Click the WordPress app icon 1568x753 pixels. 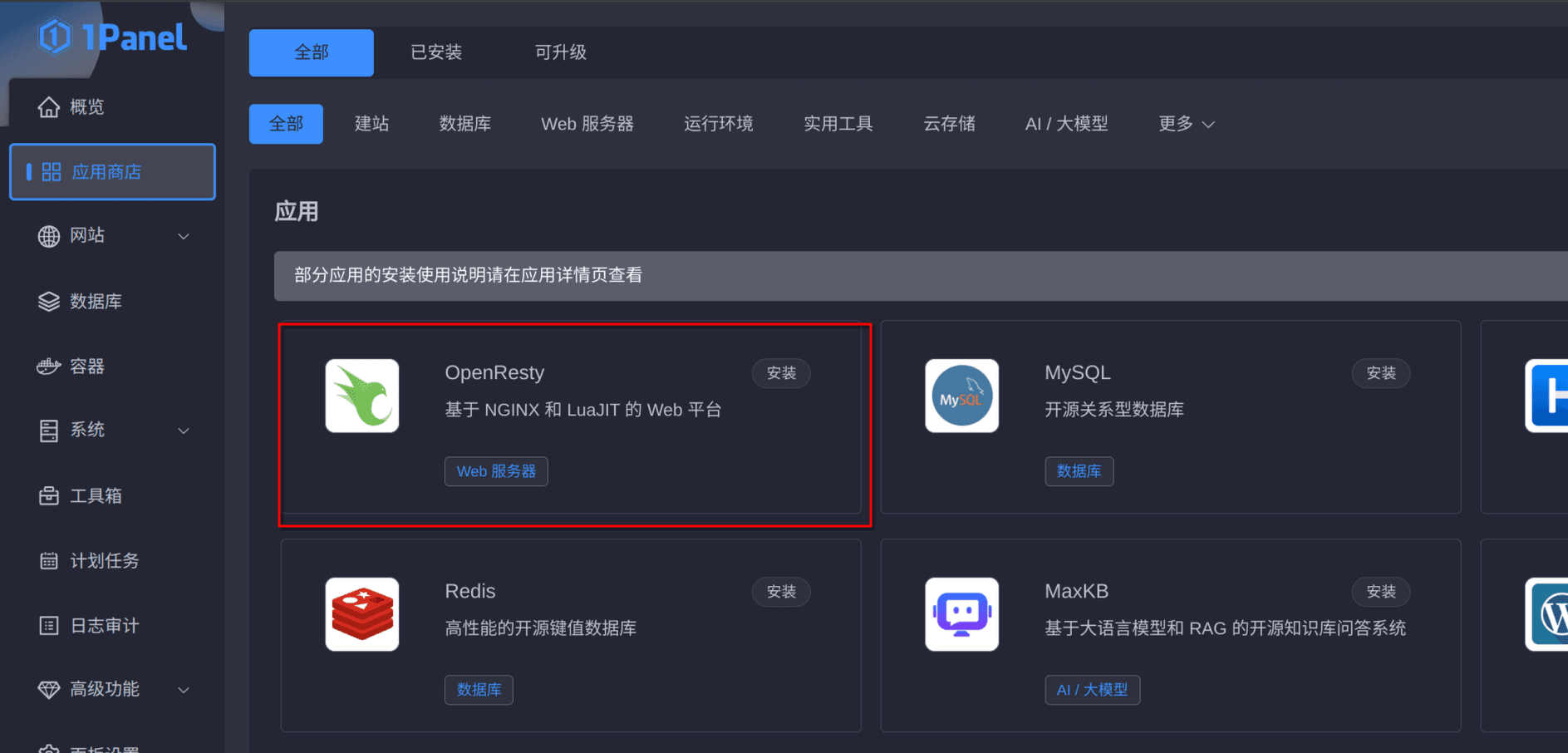1549,614
